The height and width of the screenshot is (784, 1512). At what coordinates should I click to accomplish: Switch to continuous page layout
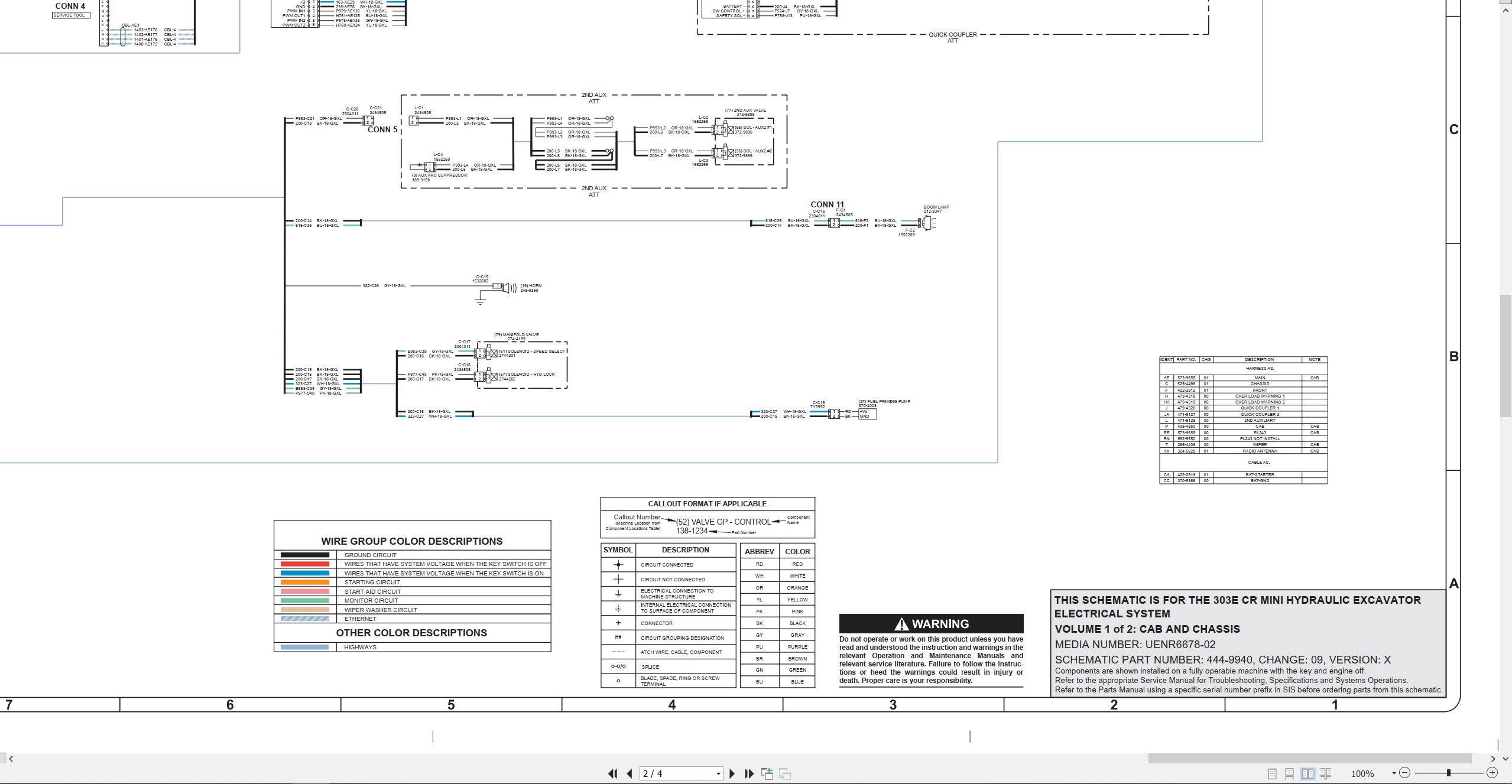[1290, 773]
